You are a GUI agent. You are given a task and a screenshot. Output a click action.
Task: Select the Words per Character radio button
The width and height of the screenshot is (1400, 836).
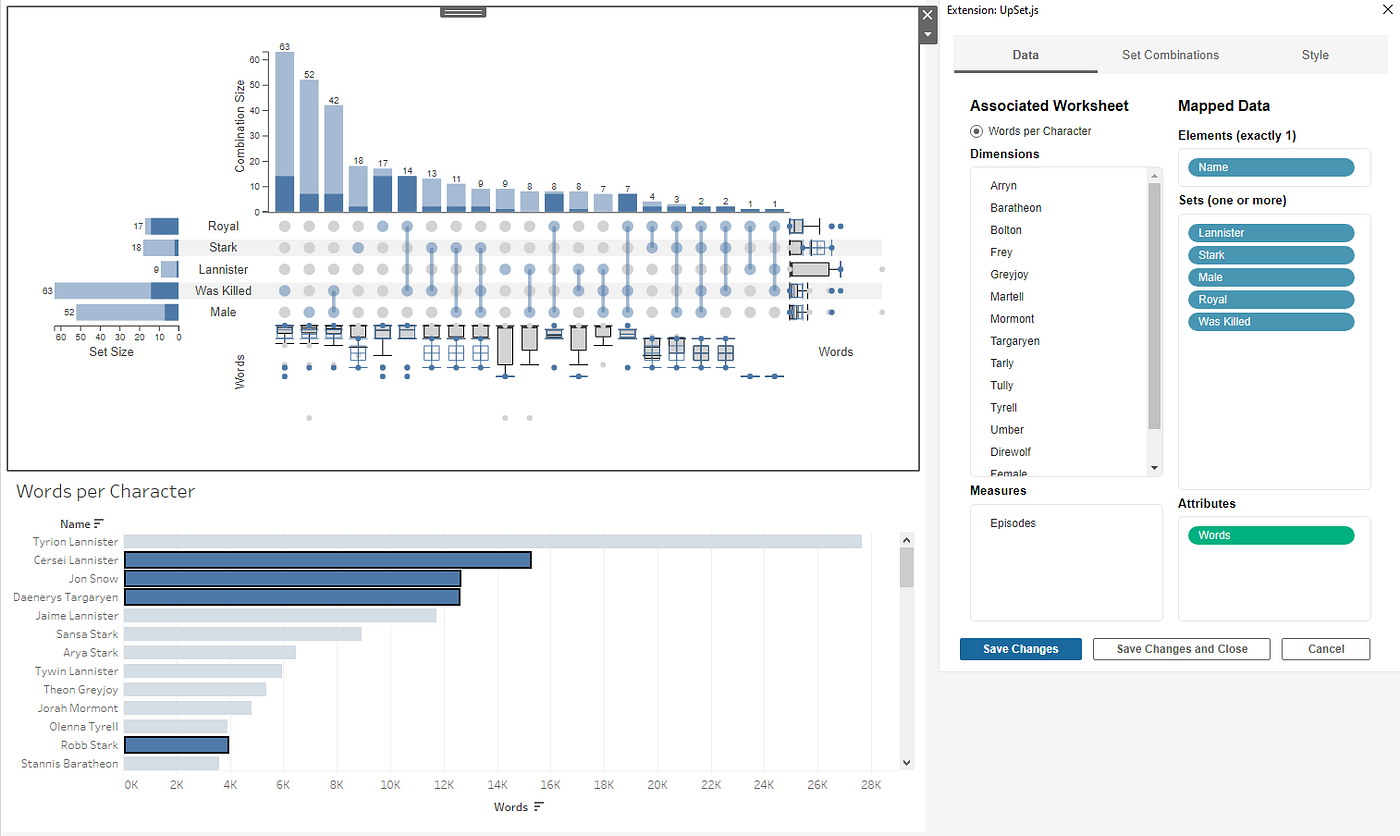point(975,131)
